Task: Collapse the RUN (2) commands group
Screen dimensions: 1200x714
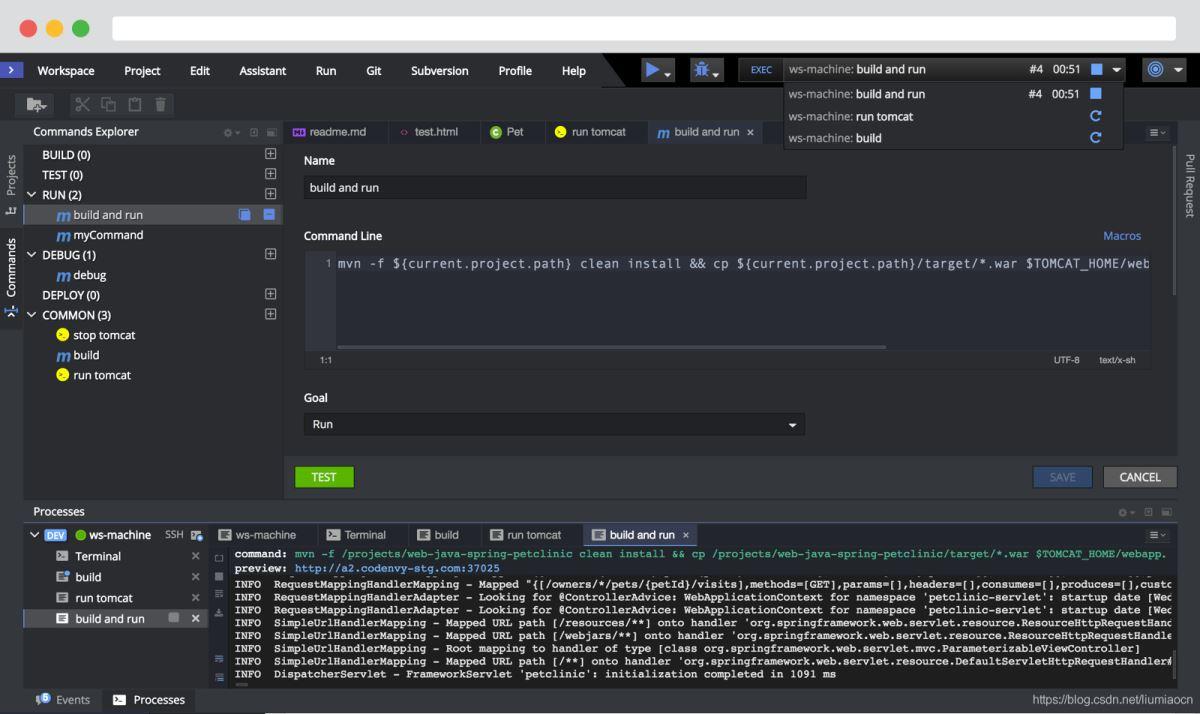Action: [32, 195]
